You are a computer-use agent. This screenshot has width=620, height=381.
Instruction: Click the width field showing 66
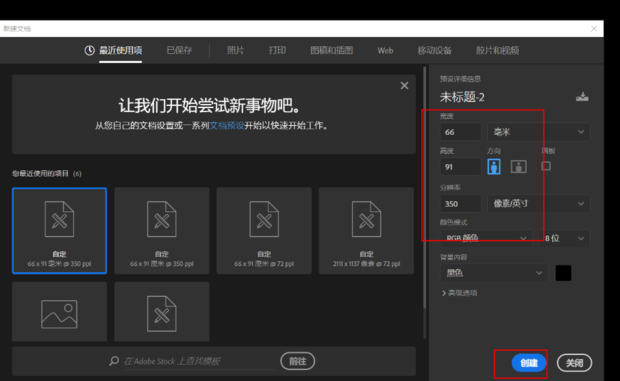click(460, 132)
